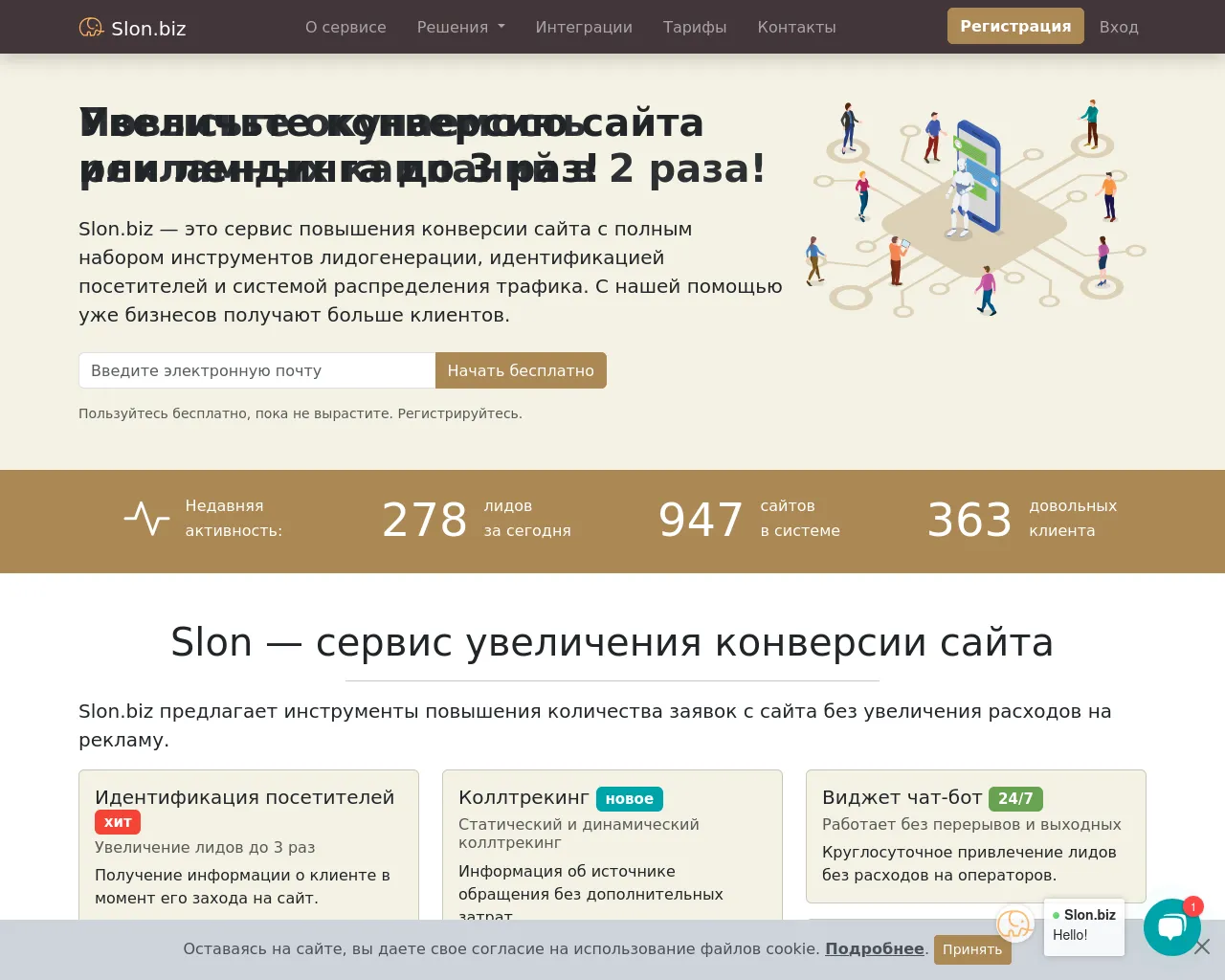Open the chat widget bubble icon
Screen dimensions: 1225x980
[1172, 927]
